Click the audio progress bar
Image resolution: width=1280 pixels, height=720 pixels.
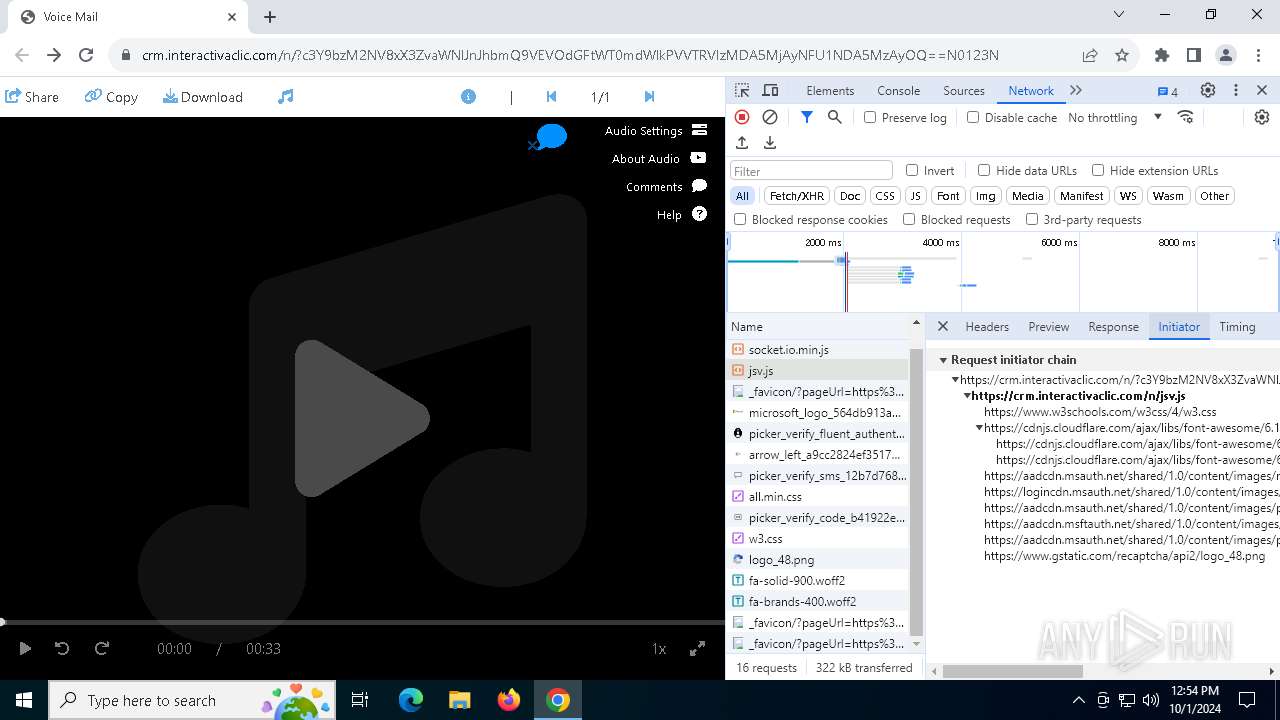point(362,623)
